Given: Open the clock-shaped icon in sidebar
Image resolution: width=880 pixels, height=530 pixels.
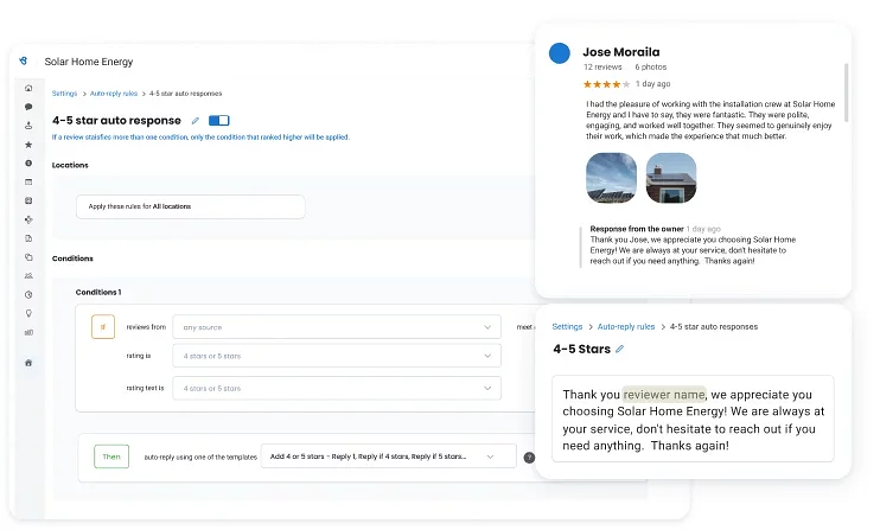Looking at the screenshot, I should click(29, 295).
